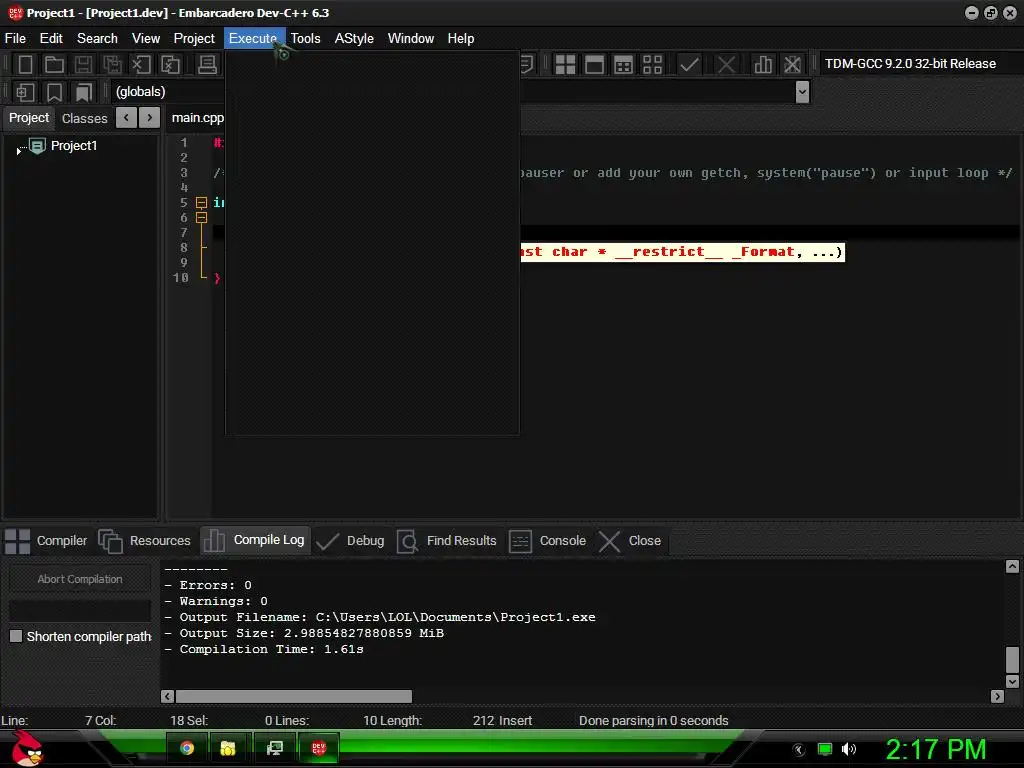
Task: Open the function list dropdown arrow
Action: point(803,92)
